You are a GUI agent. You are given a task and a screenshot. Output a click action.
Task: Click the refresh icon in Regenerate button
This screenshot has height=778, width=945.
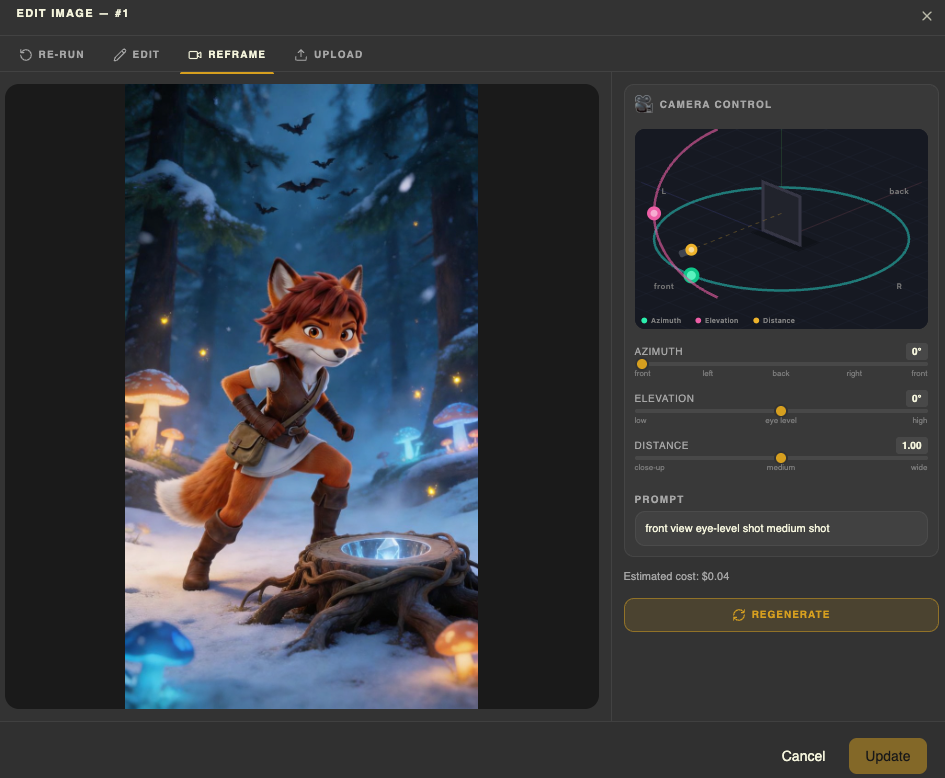(x=739, y=615)
